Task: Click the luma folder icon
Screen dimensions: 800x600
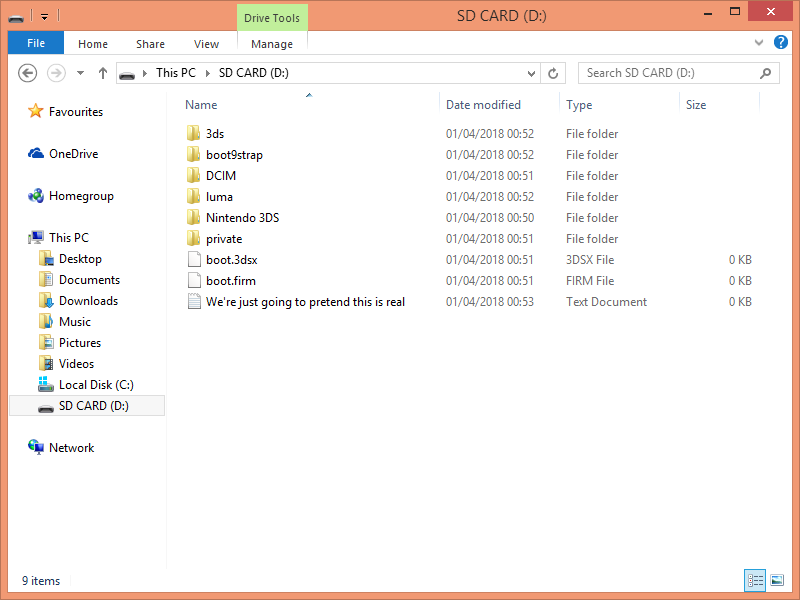Action: point(194,197)
